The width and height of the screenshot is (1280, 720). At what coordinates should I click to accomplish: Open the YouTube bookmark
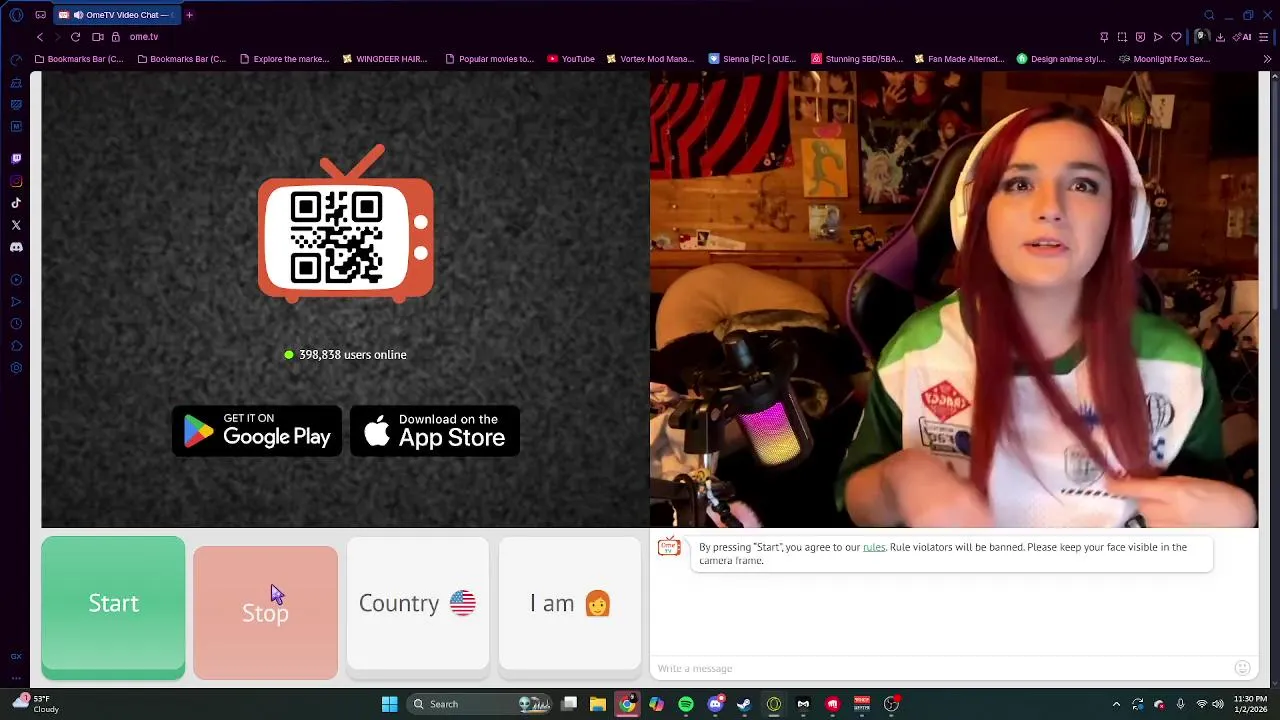(571, 59)
